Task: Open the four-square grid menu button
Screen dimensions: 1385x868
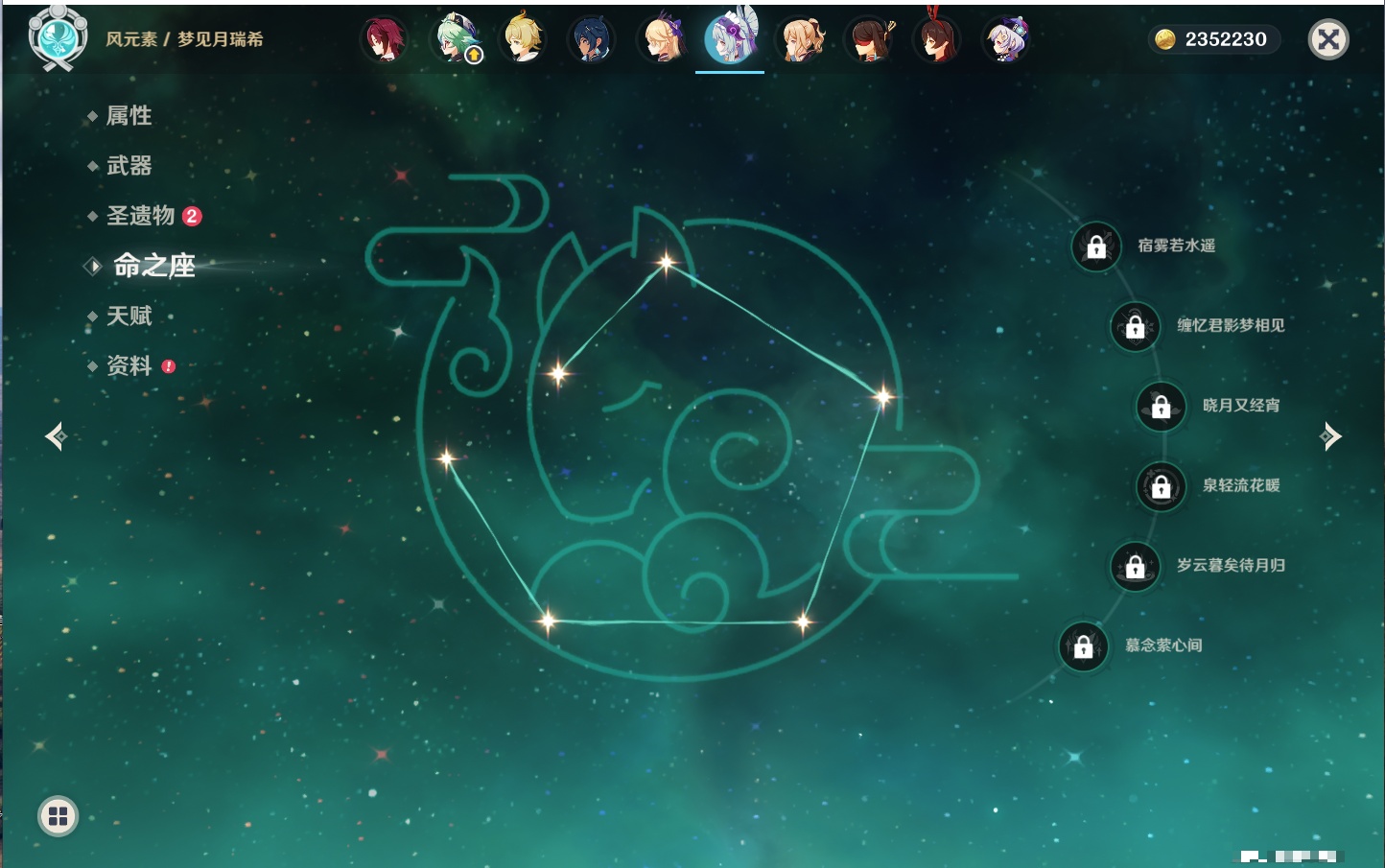Action: click(x=58, y=816)
